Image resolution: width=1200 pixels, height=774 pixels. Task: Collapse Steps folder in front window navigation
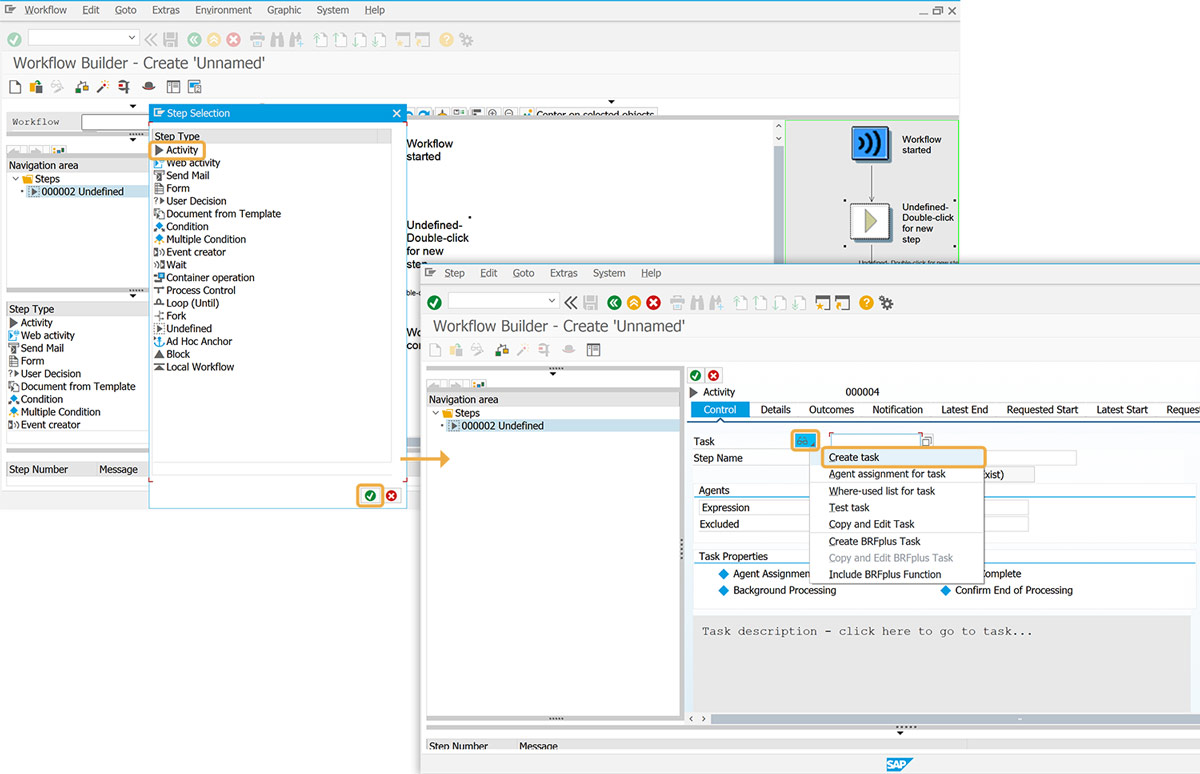[436, 413]
